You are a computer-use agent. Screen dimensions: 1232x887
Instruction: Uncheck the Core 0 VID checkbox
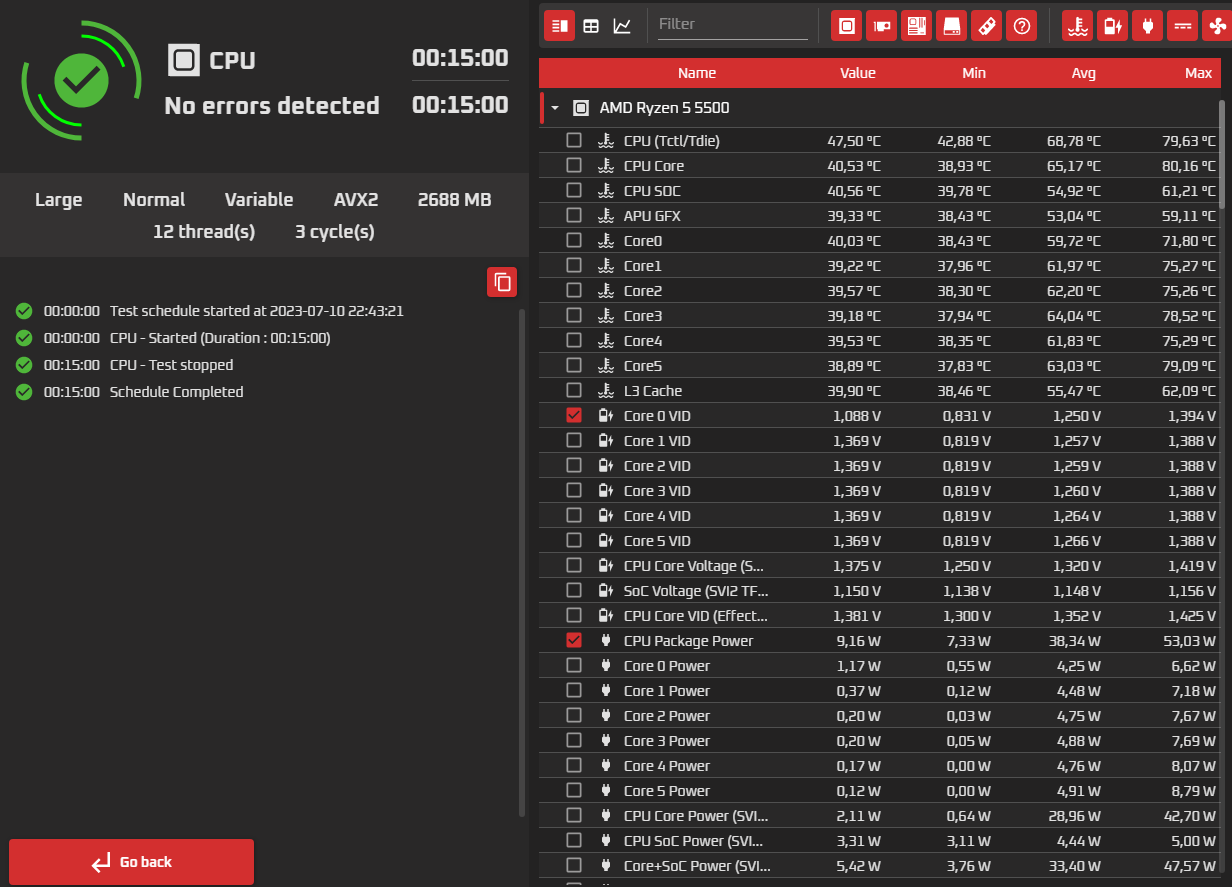pos(574,415)
